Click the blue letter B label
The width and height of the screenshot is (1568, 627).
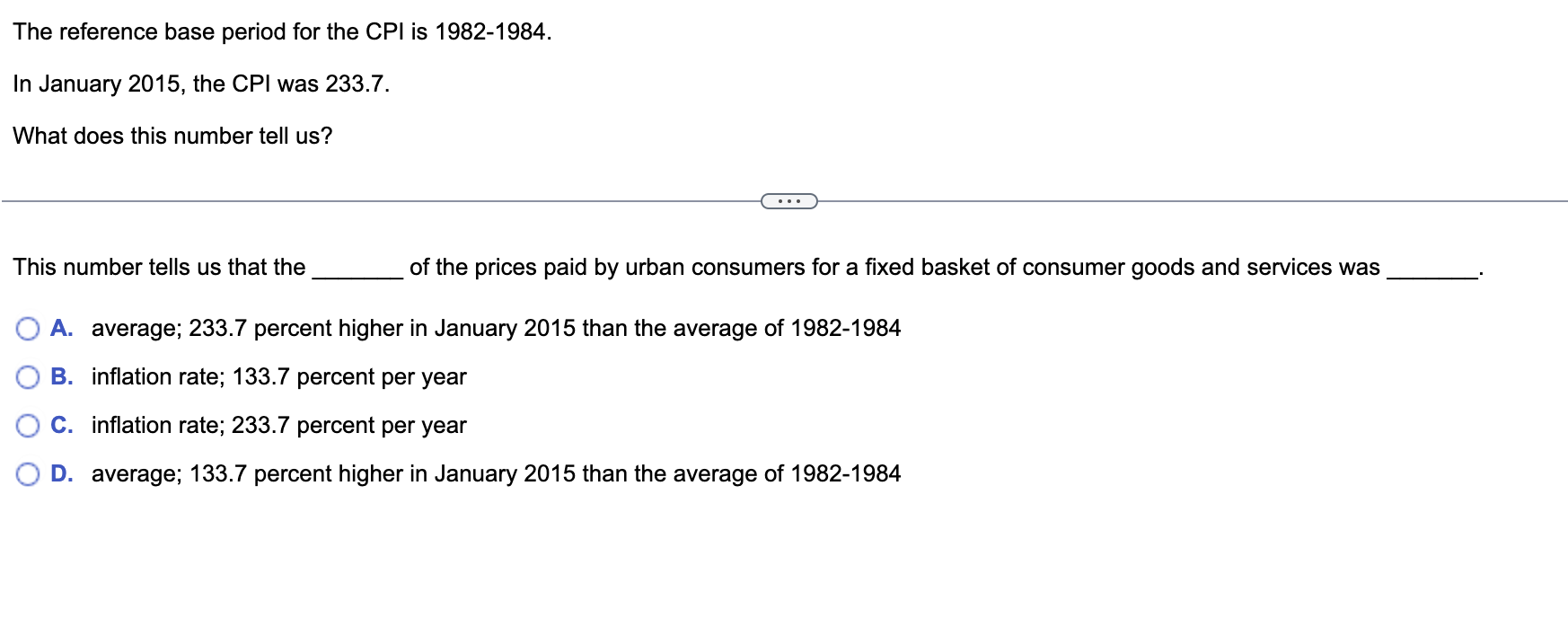61,377
